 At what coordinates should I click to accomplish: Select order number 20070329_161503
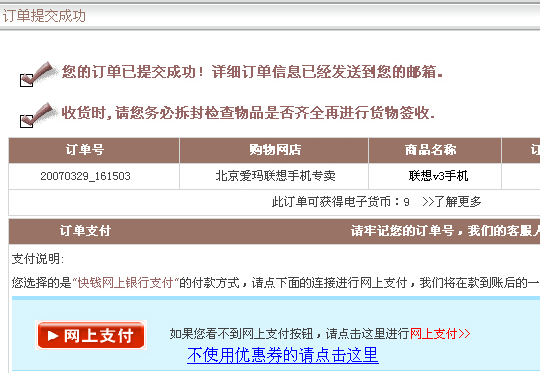coord(85,176)
